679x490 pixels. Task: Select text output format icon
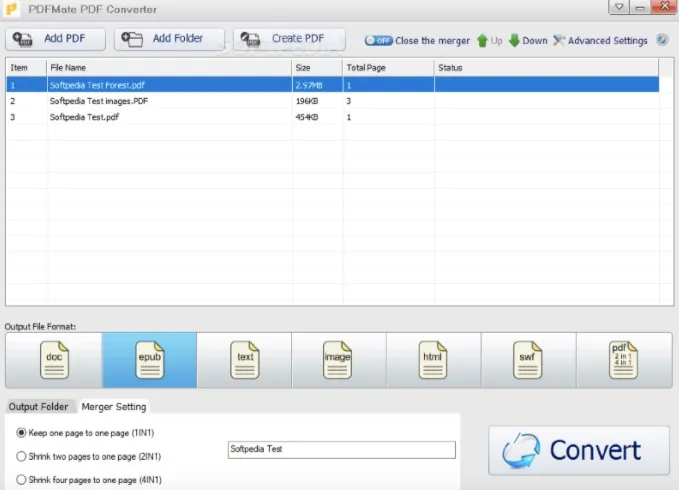(245, 360)
